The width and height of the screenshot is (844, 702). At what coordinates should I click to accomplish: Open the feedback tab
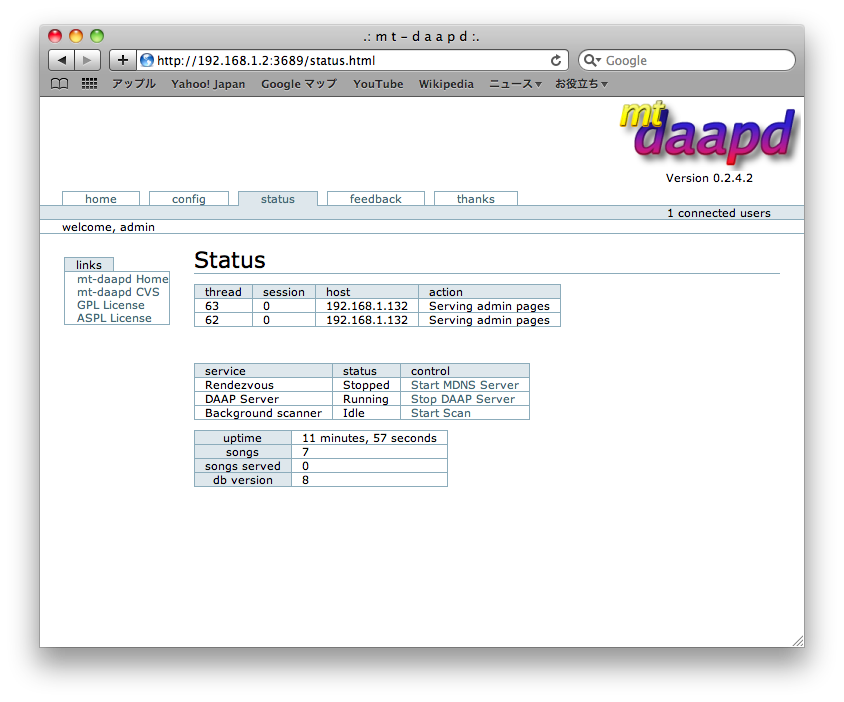[x=375, y=199]
